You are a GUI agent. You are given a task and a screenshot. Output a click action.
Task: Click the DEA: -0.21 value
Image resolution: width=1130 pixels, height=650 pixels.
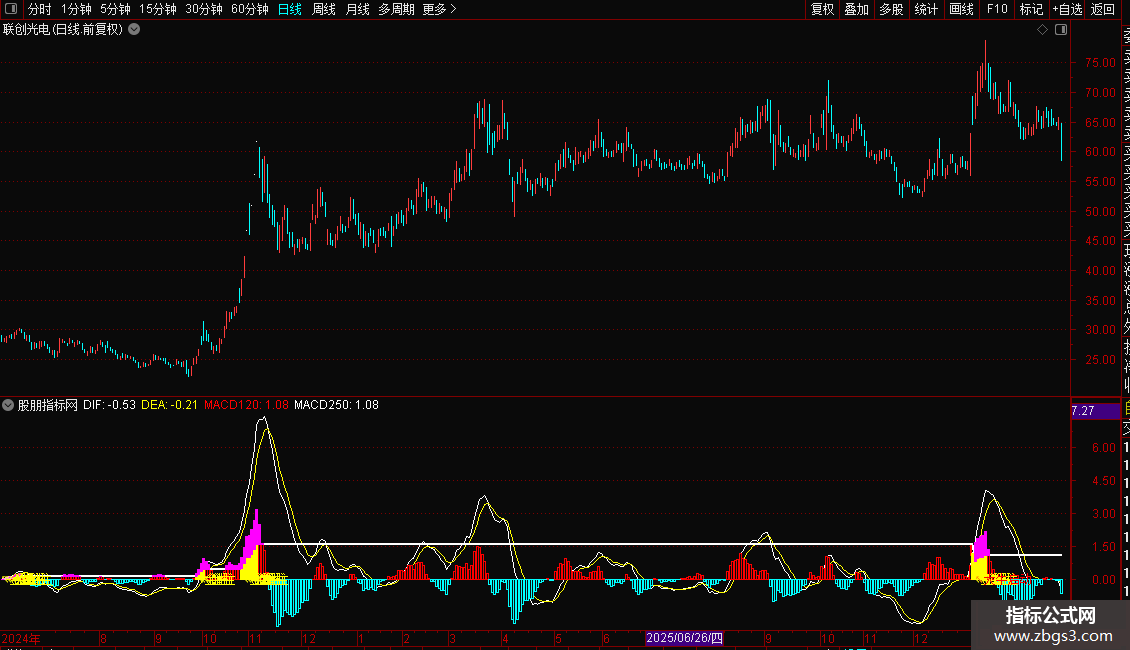point(169,405)
